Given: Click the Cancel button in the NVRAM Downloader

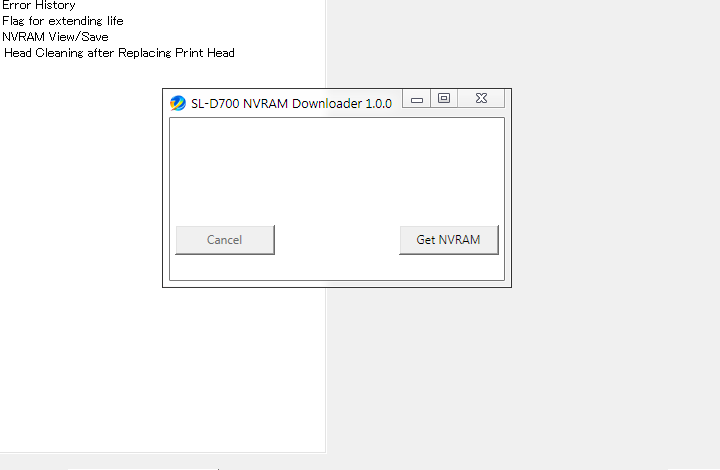Looking at the screenshot, I should 225,240.
